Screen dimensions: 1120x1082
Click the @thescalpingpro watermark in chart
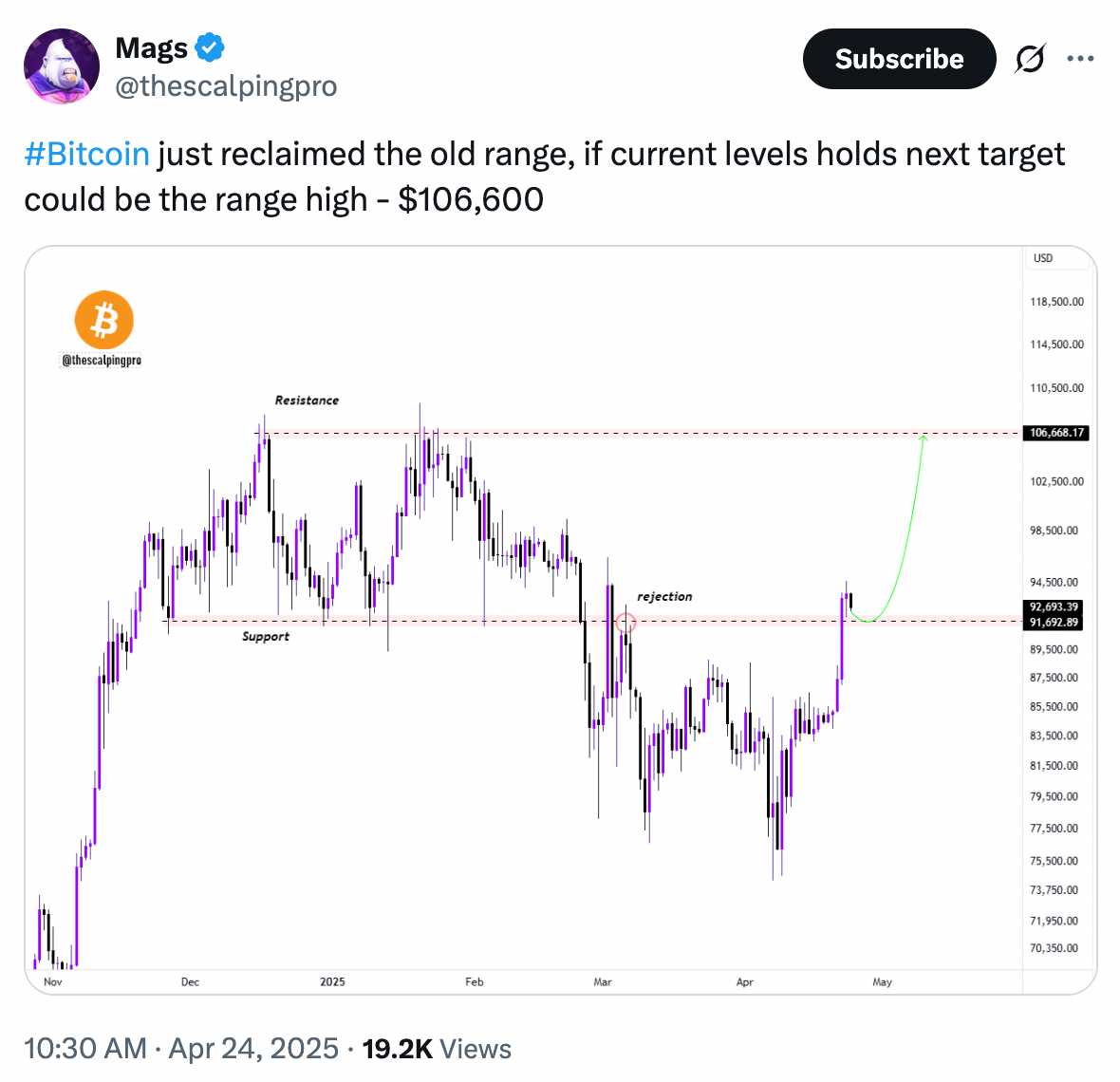(x=102, y=361)
